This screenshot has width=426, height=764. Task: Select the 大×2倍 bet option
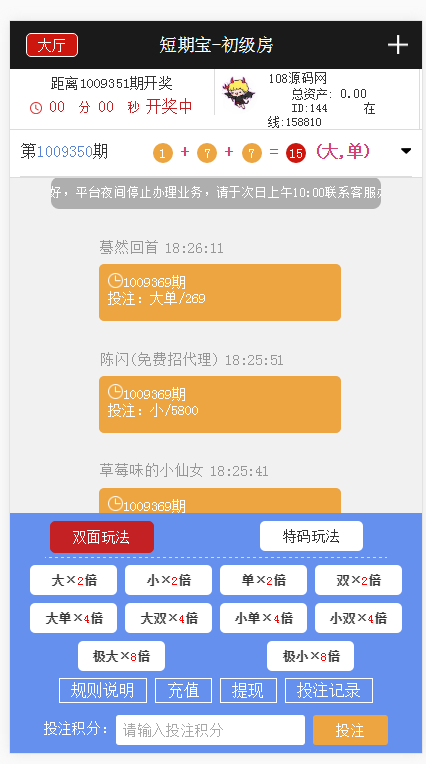click(74, 580)
